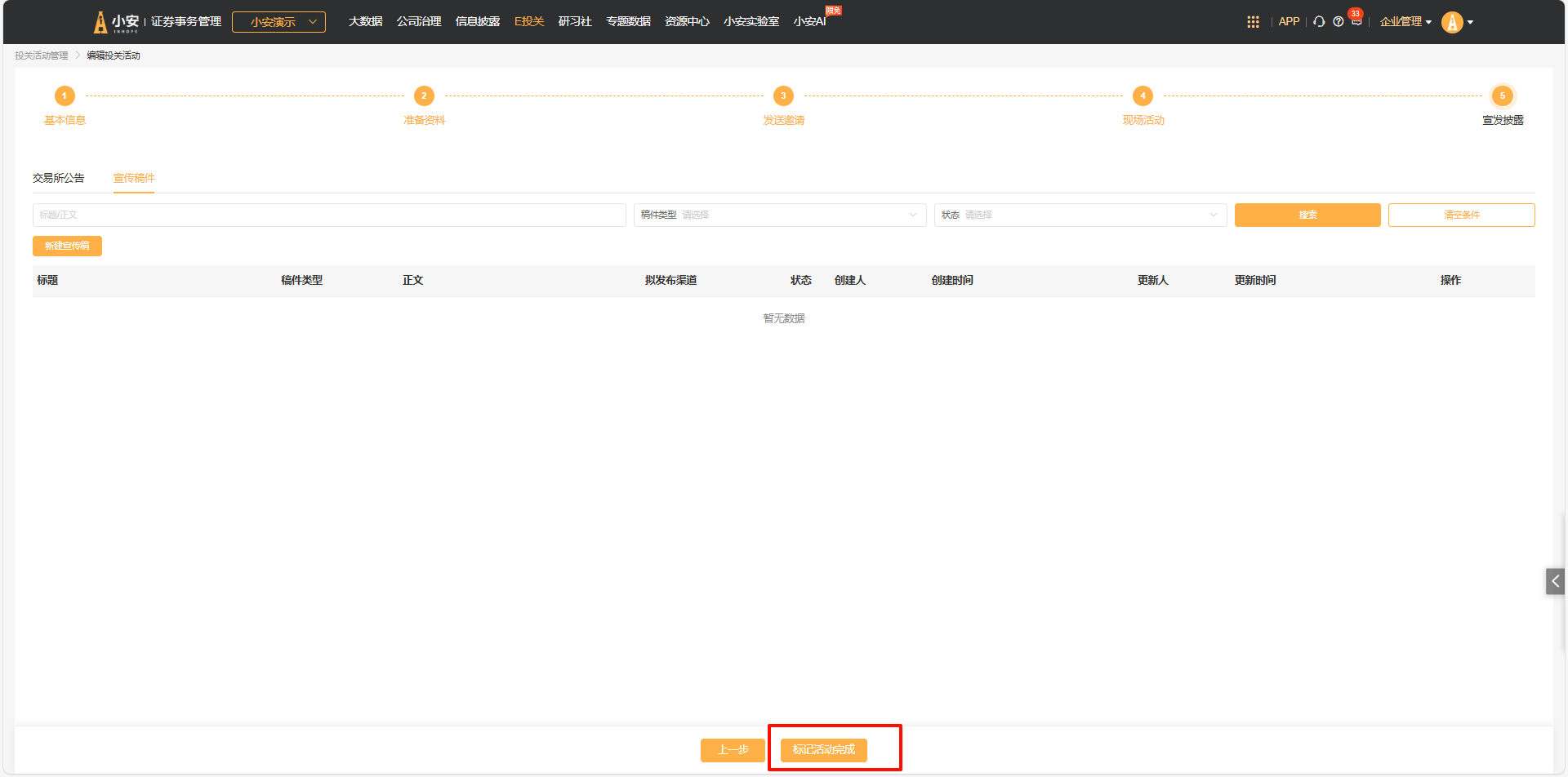Click the help question mark icon

point(1338,22)
